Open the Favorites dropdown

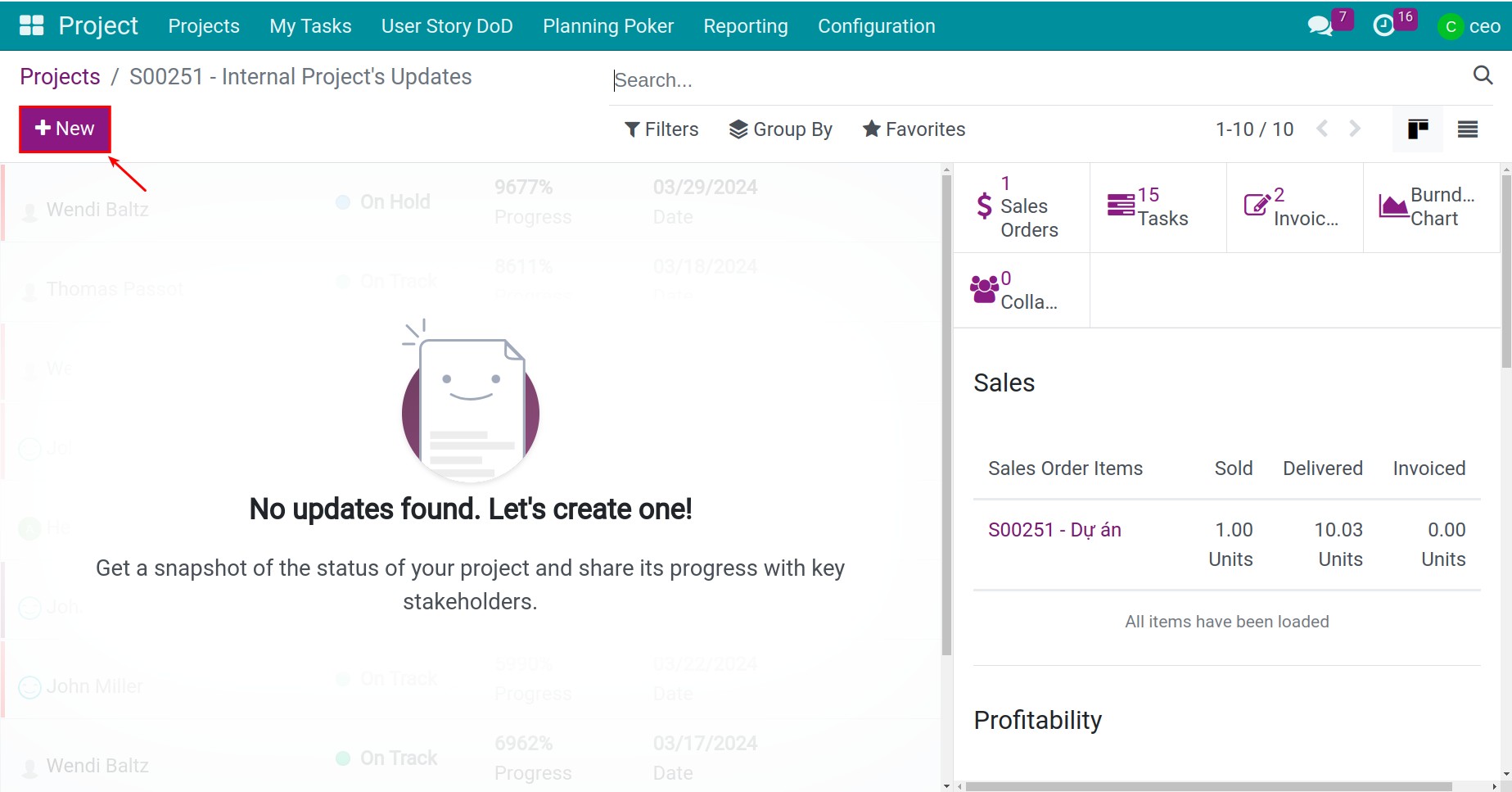pos(914,129)
